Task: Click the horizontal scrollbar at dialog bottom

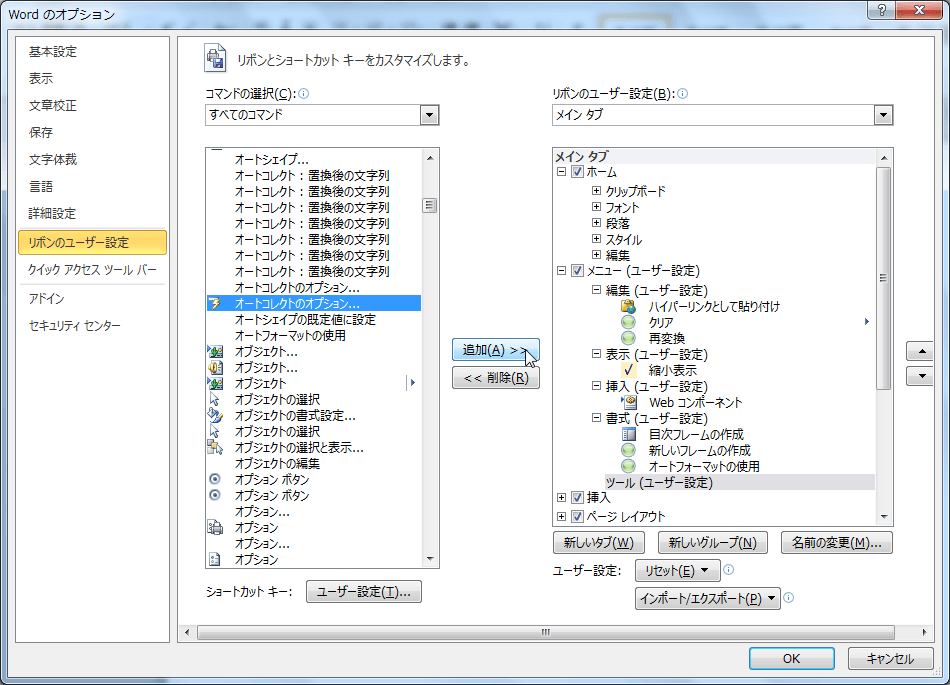Action: point(546,632)
